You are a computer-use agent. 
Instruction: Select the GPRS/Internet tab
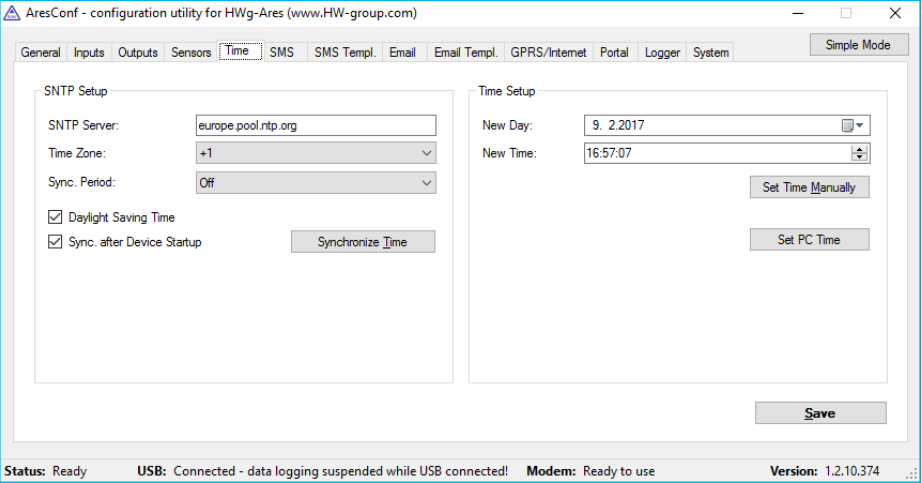tap(548, 53)
